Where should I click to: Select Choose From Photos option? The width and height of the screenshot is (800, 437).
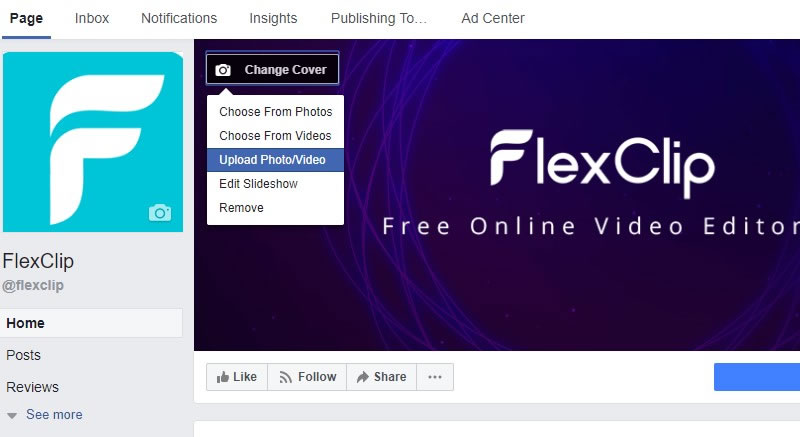pyautogui.click(x=276, y=112)
